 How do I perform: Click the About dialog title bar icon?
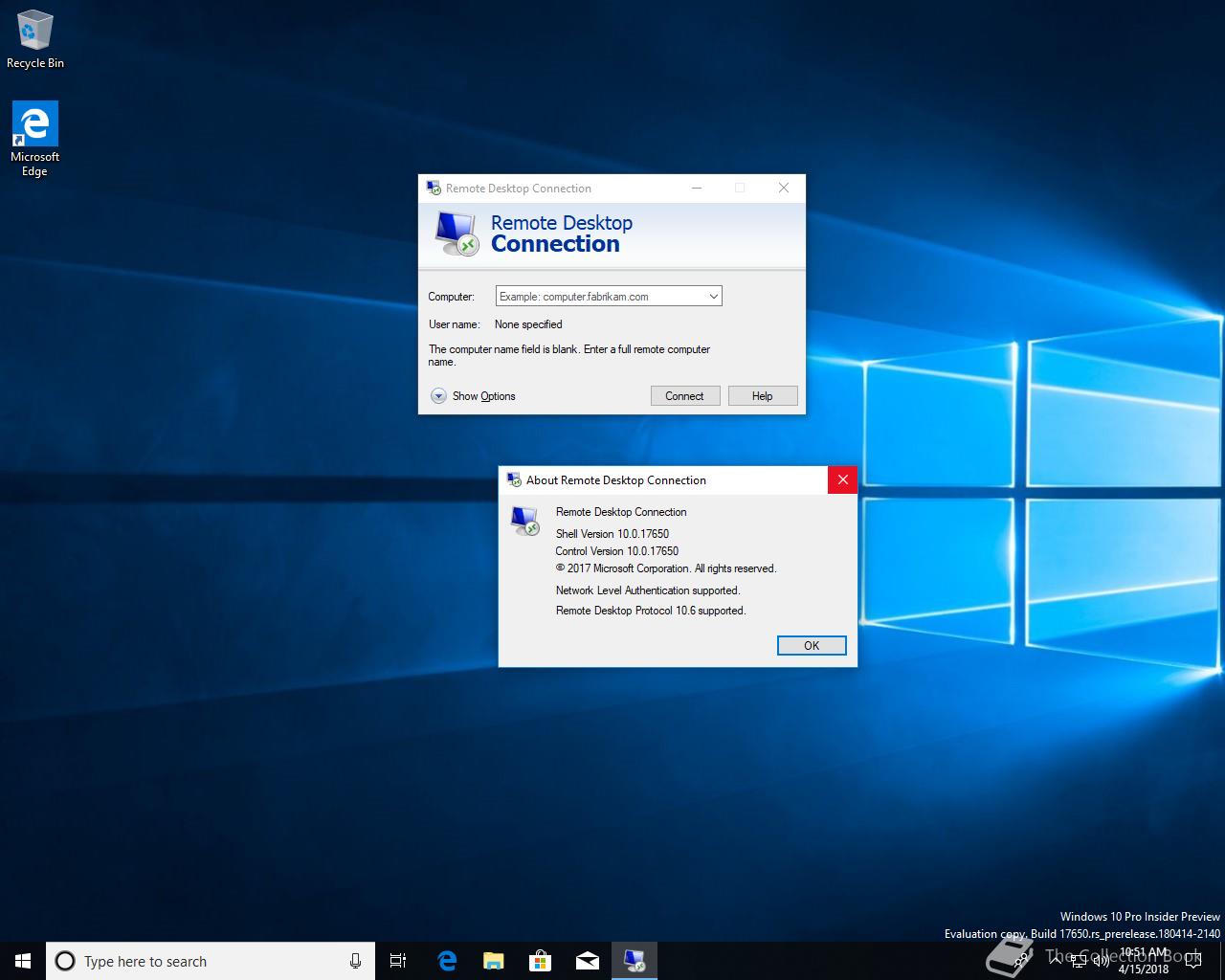[x=513, y=479]
